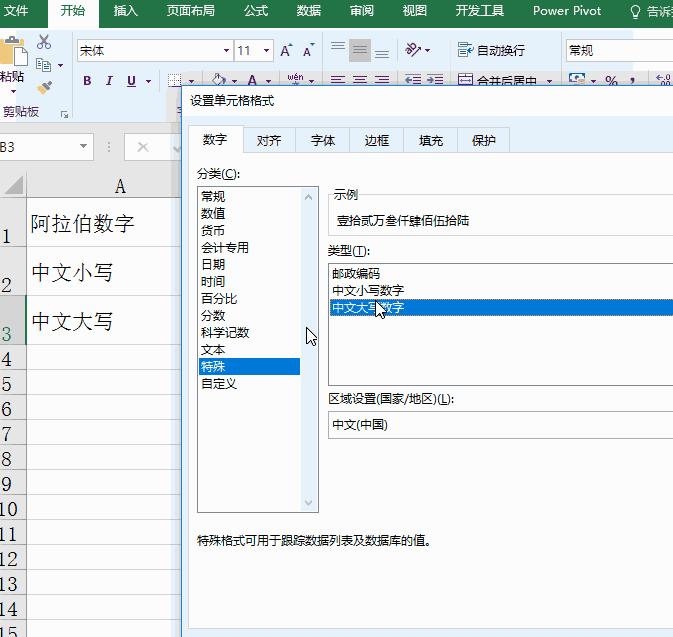Screen dimensions: 673x637
Task: Select 邮政编码 in type list
Action: (501, 273)
